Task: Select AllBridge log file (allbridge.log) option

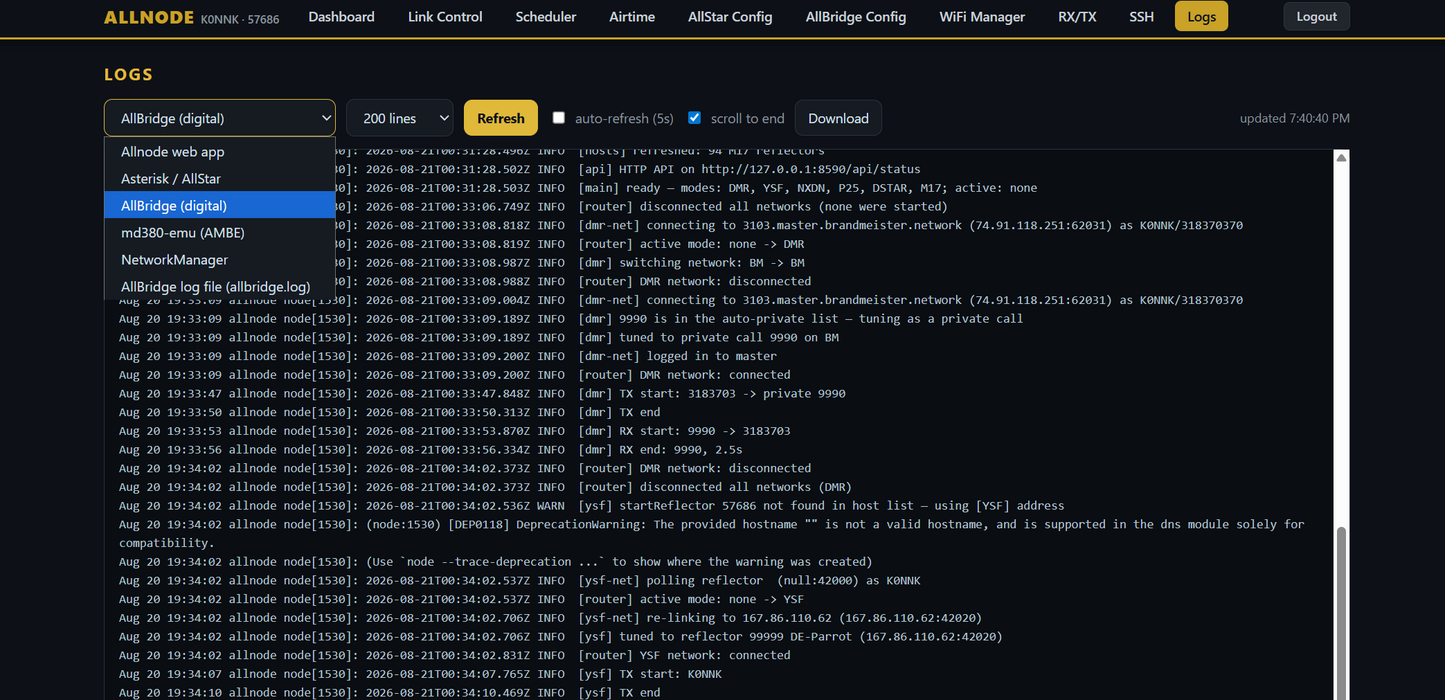Action: point(219,286)
